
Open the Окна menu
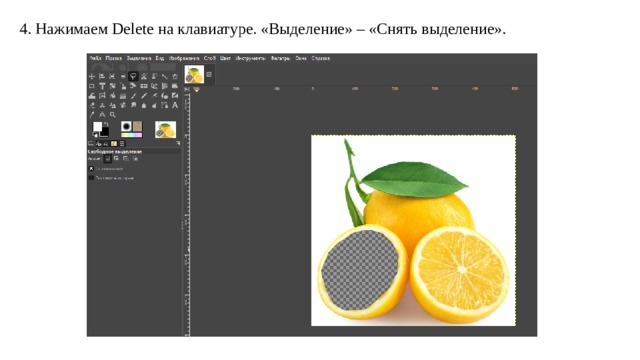pyautogui.click(x=301, y=58)
